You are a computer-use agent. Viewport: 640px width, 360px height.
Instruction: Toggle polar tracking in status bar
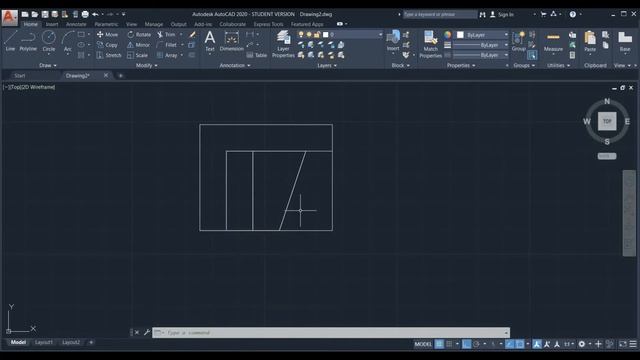pyautogui.click(x=476, y=344)
